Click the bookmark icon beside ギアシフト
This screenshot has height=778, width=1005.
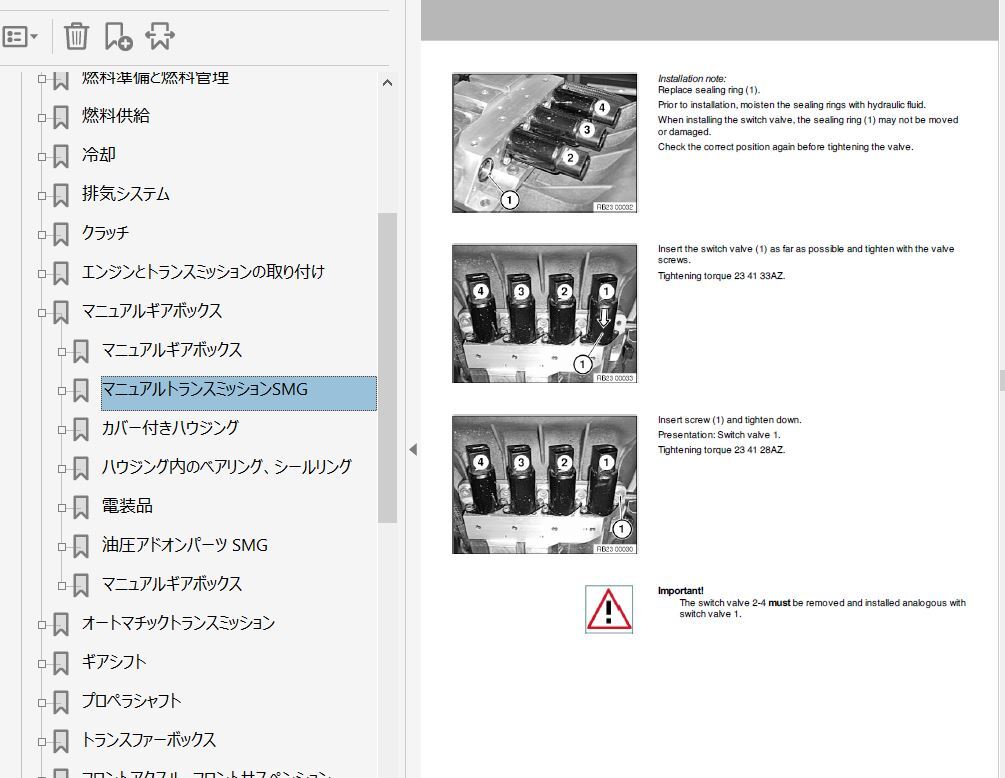[60, 664]
